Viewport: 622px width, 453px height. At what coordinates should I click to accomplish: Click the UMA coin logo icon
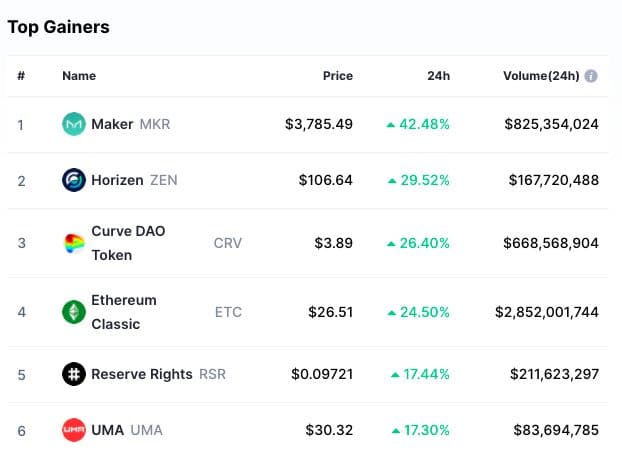click(x=74, y=430)
